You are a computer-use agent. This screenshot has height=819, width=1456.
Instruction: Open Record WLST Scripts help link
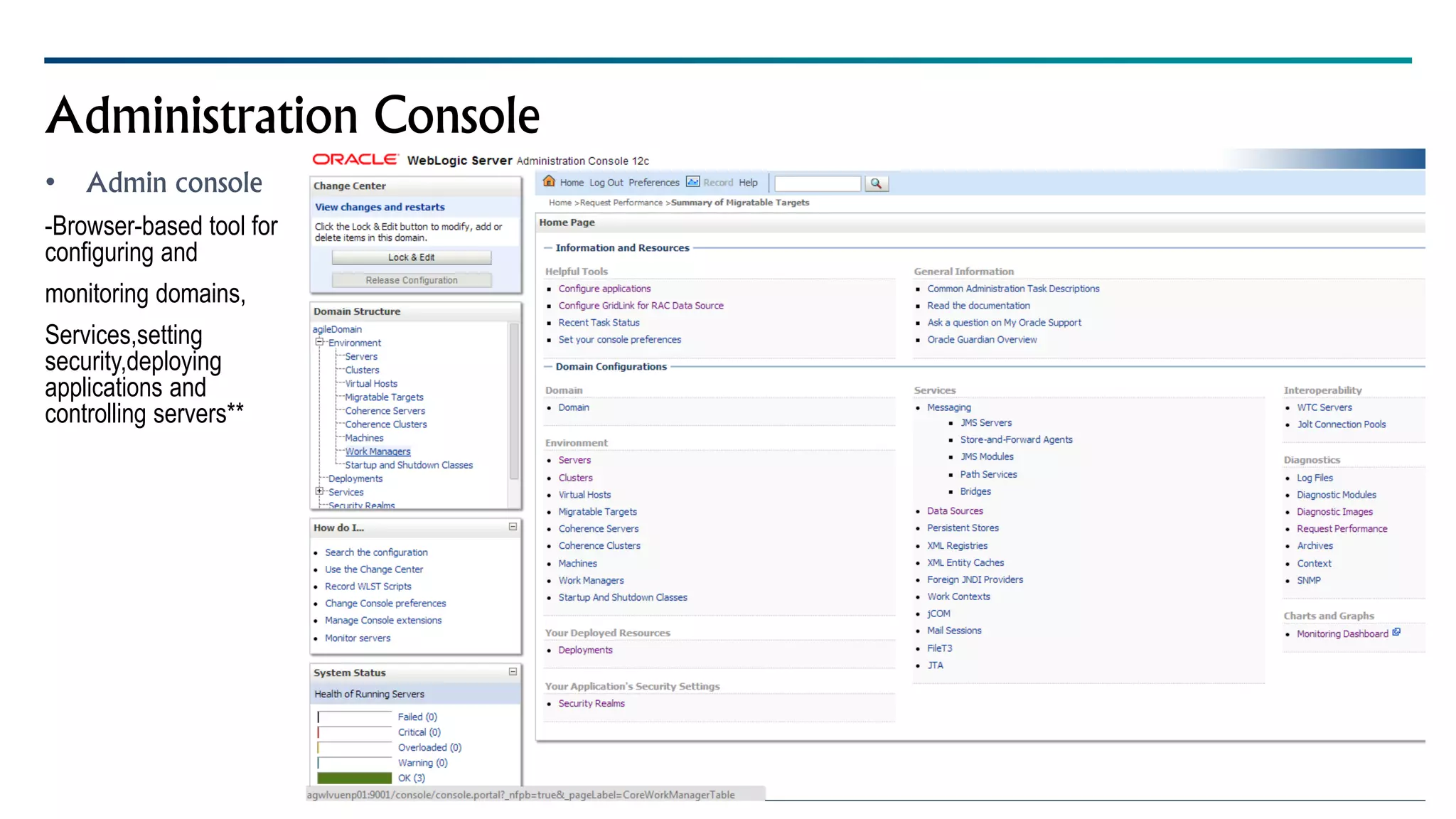(368, 587)
